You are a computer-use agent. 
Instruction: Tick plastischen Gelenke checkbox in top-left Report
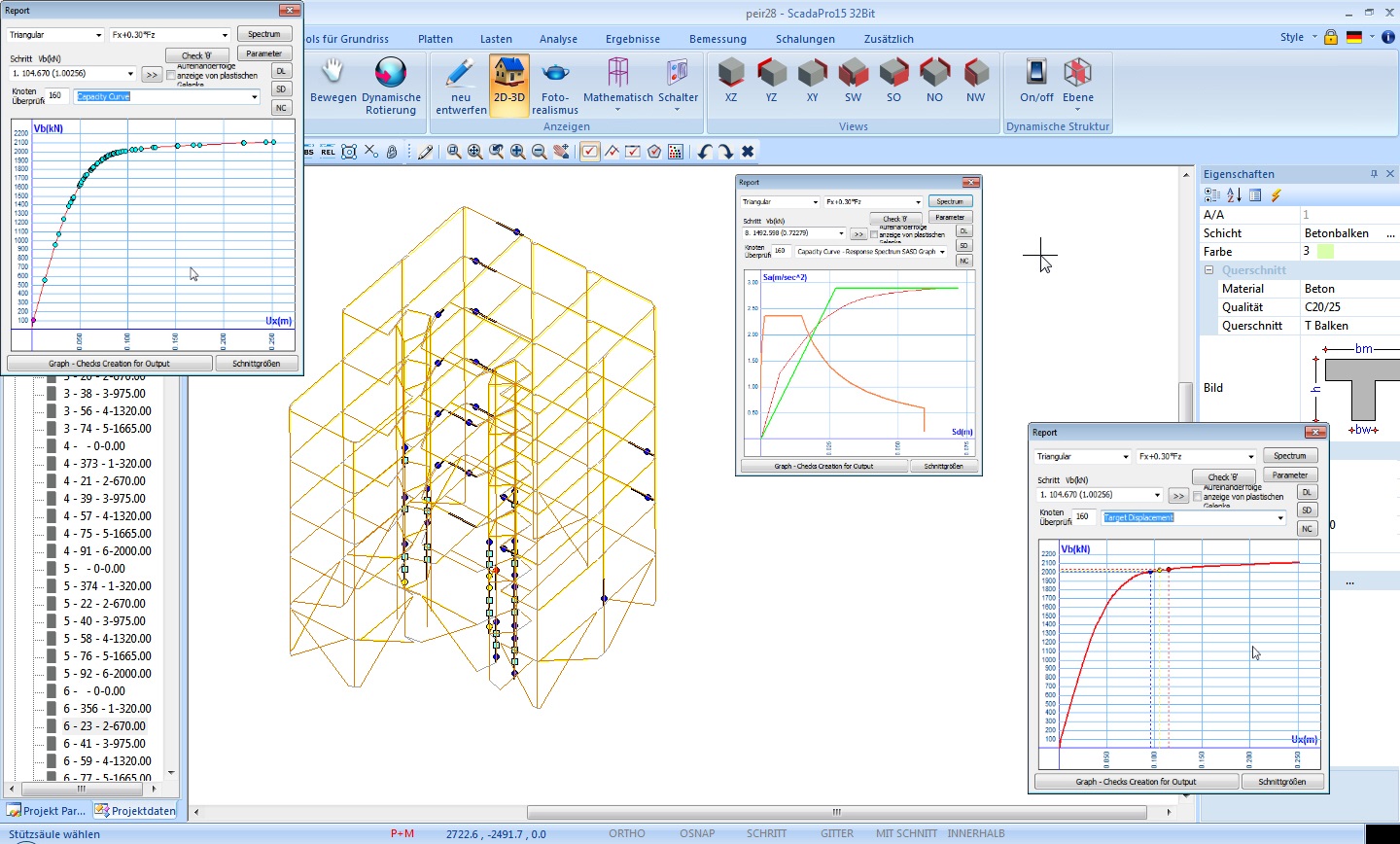click(x=171, y=75)
